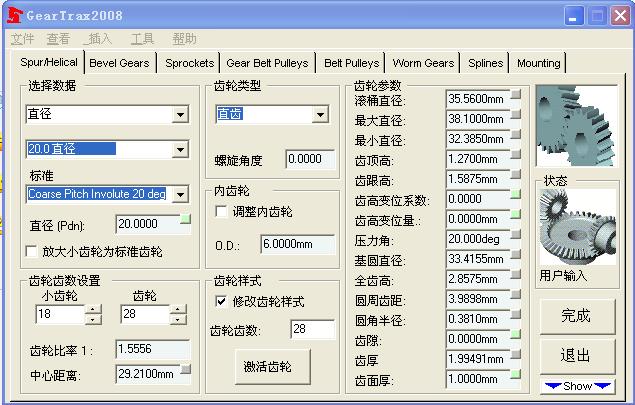
Task: Click the bevel gear 状态 image
Action: click(x=577, y=227)
